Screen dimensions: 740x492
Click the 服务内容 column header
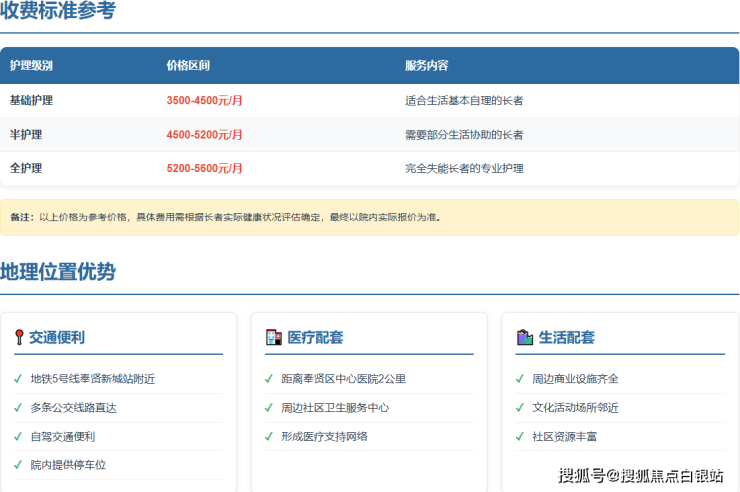coord(426,66)
